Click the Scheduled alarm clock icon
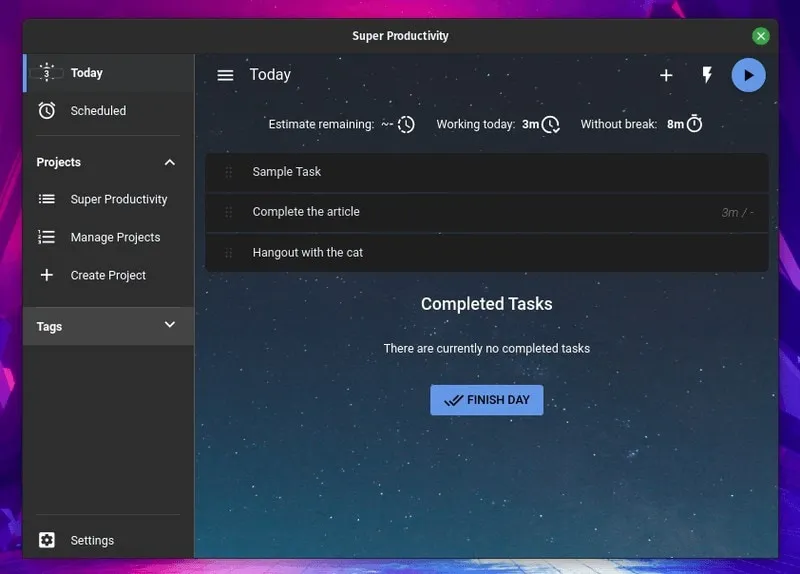Screen dimensions: 800x574 pos(47,111)
